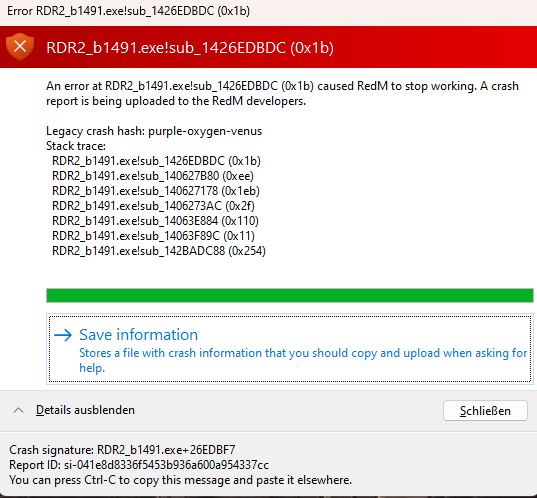
Task: Click the Ctrl-C copy hint text
Action: click(x=180, y=480)
